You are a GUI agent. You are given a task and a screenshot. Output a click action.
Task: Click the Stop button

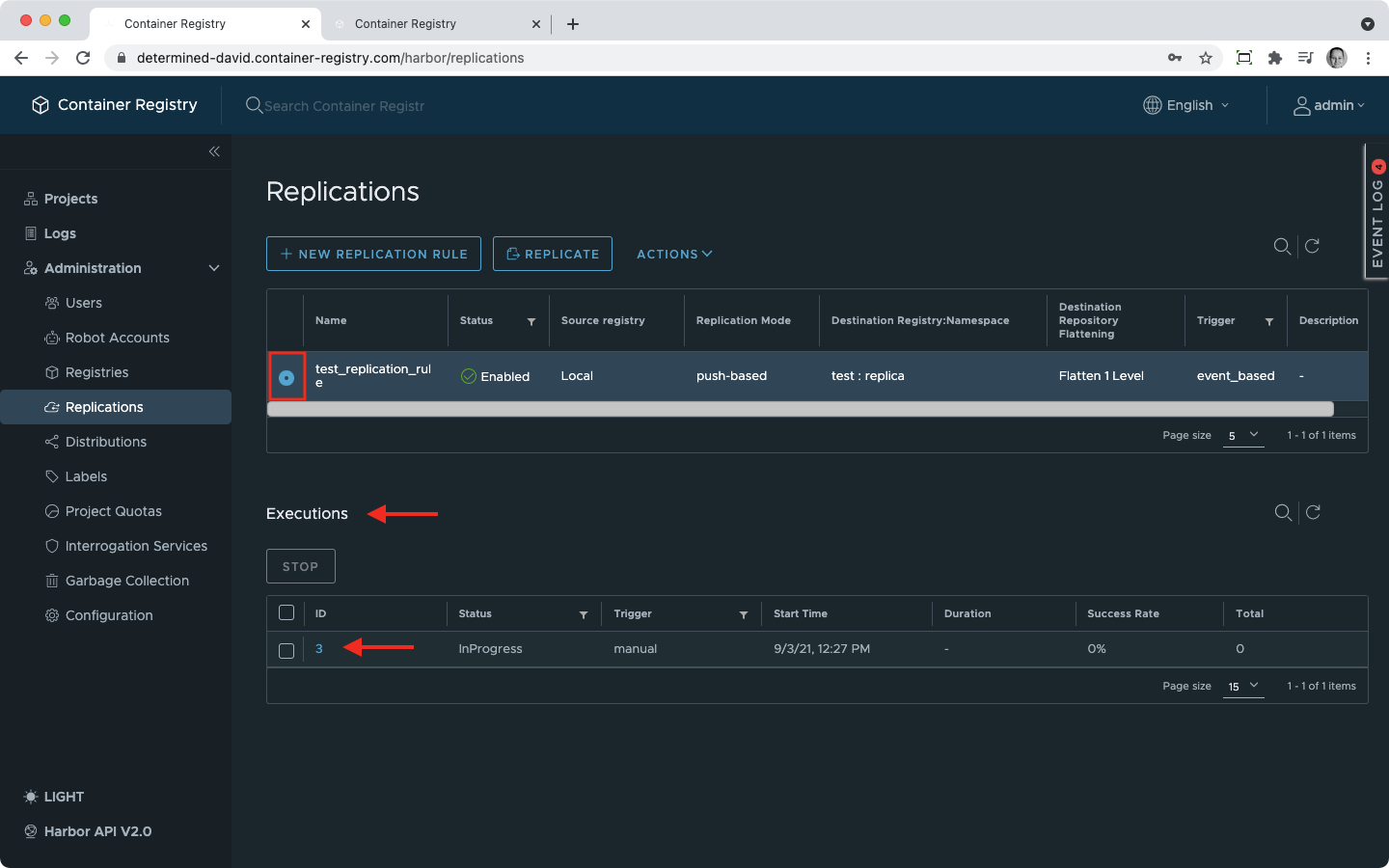click(x=301, y=566)
